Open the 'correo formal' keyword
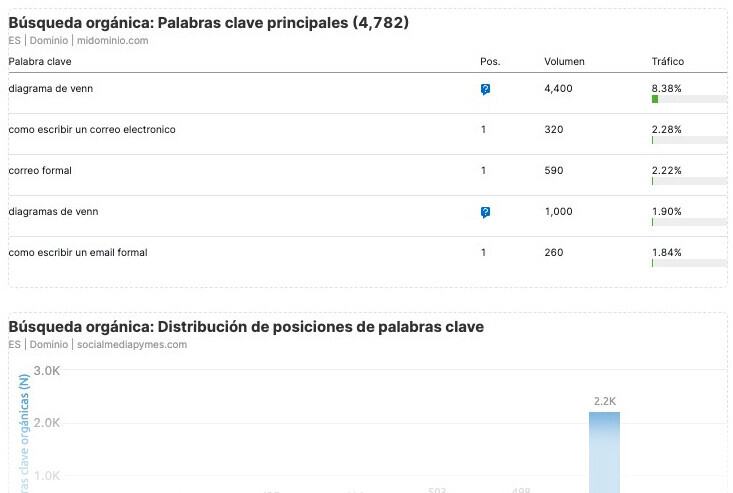This screenshot has width=733, height=493. pos(40,171)
